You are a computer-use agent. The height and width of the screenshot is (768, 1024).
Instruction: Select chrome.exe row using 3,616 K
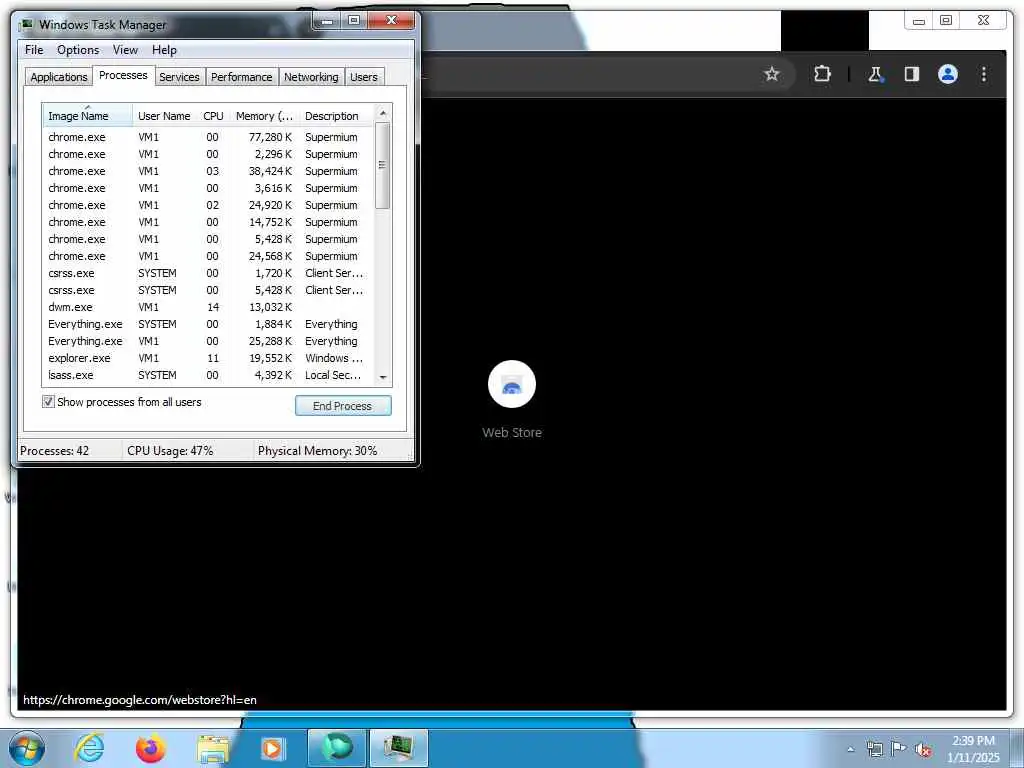[x=209, y=188]
